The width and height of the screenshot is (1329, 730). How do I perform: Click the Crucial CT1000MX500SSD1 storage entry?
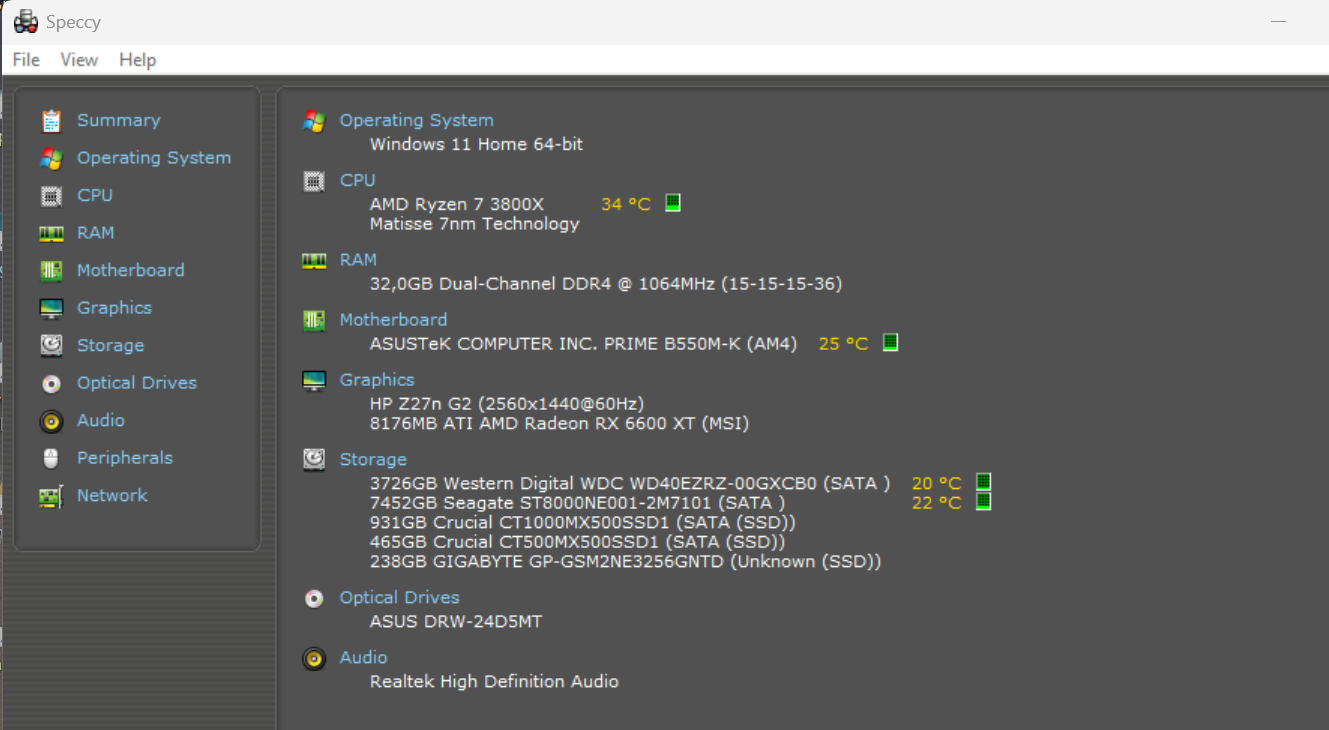point(583,522)
